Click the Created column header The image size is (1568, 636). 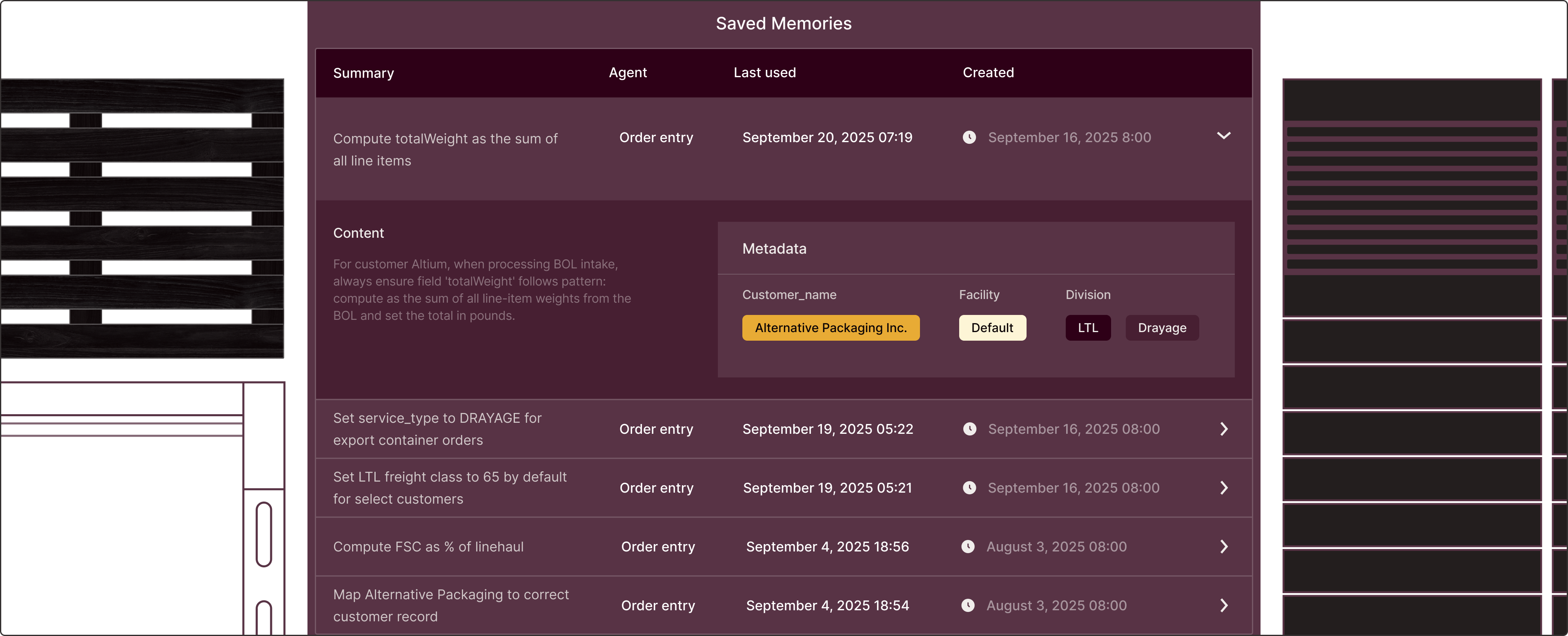(987, 72)
